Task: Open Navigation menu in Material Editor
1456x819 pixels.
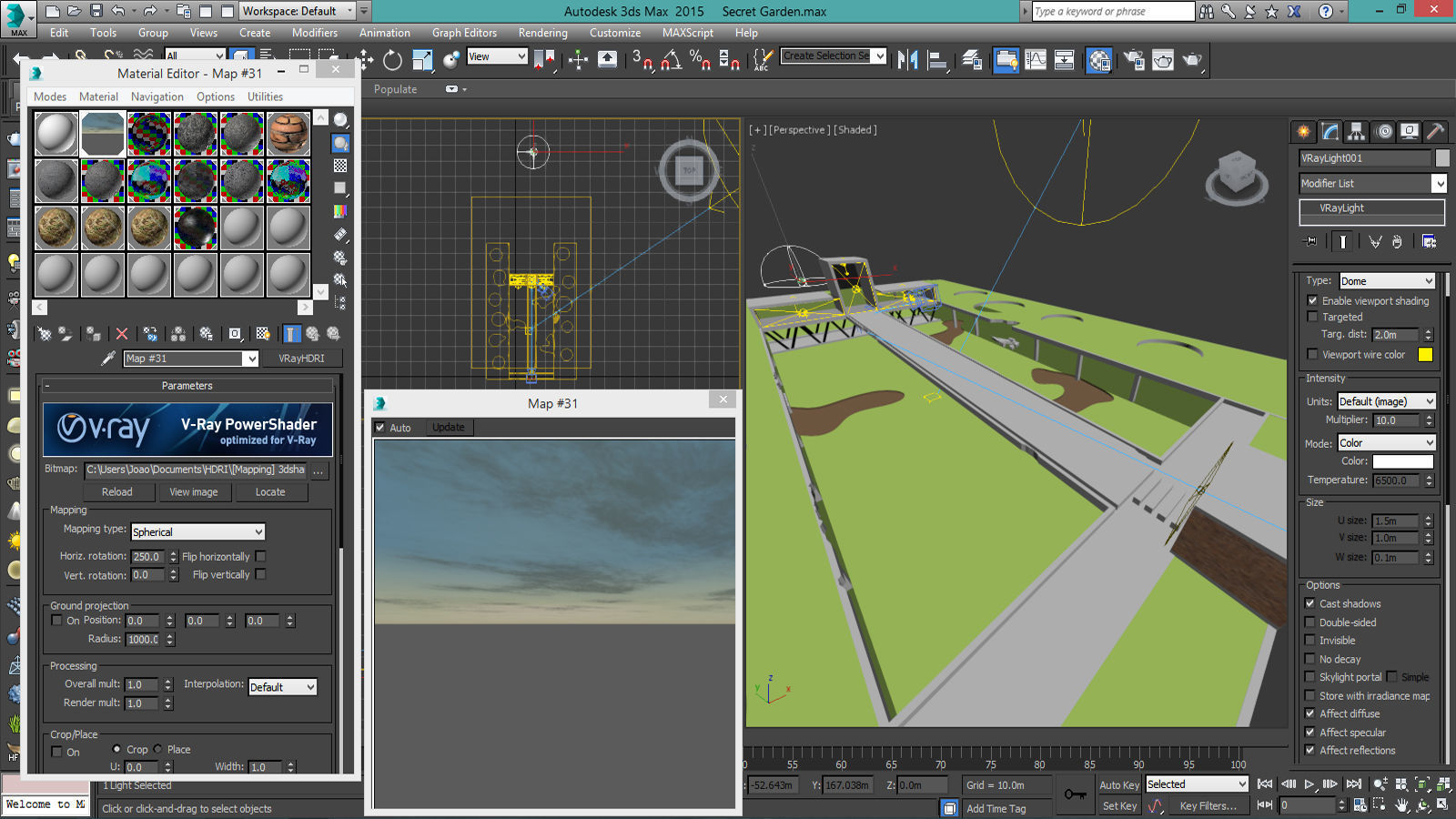Action: [157, 96]
